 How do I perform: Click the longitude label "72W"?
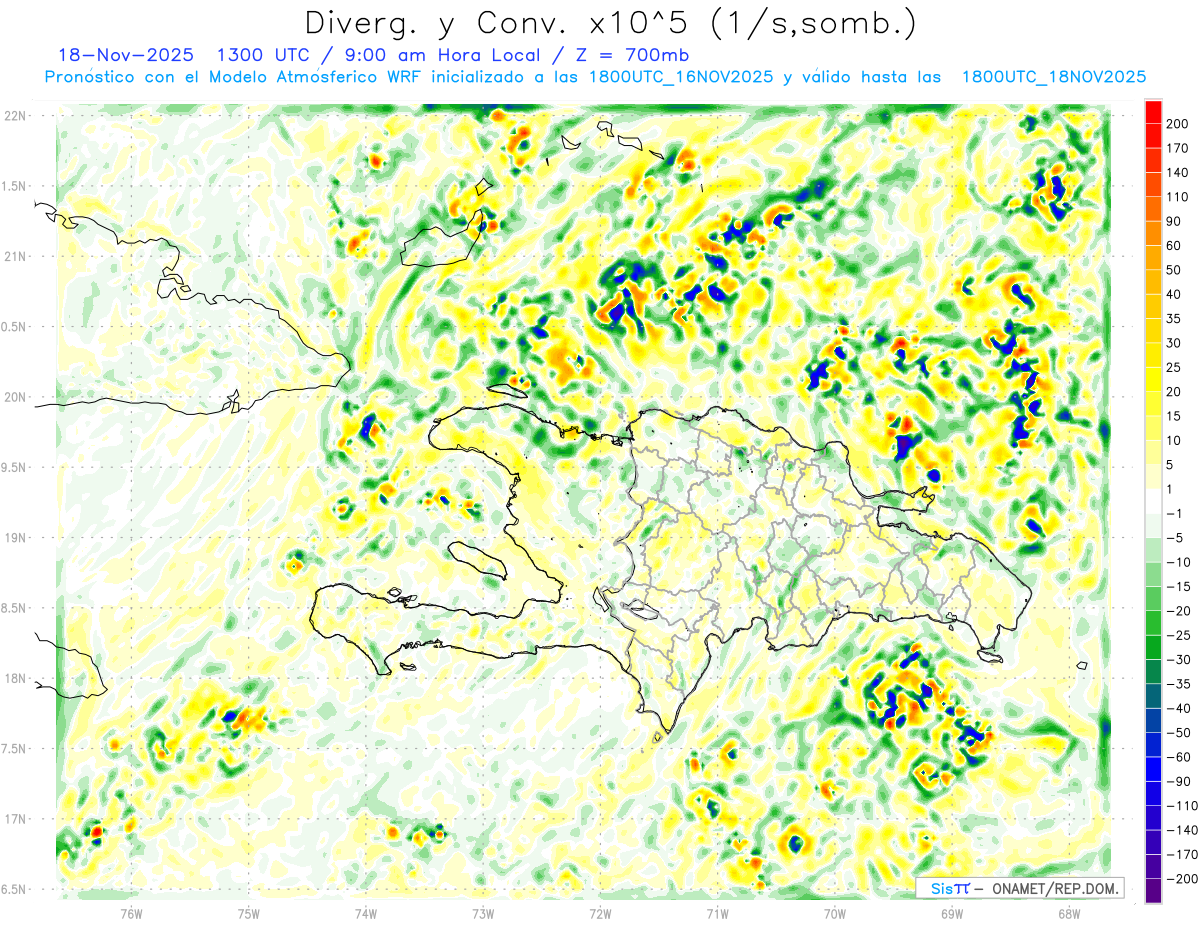[600, 913]
